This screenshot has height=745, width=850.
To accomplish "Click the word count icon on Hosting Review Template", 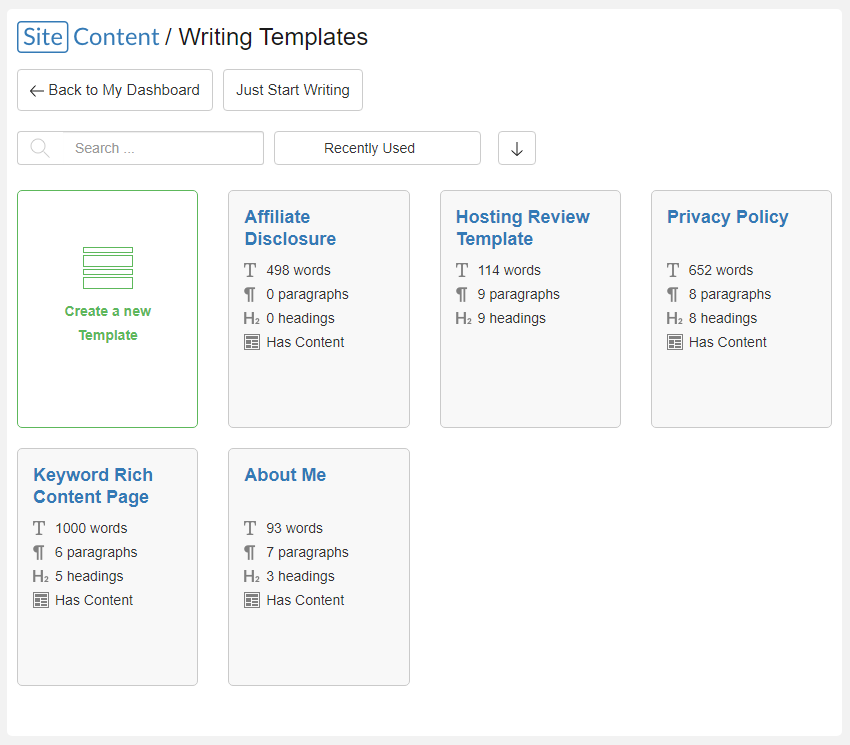I will (462, 270).
